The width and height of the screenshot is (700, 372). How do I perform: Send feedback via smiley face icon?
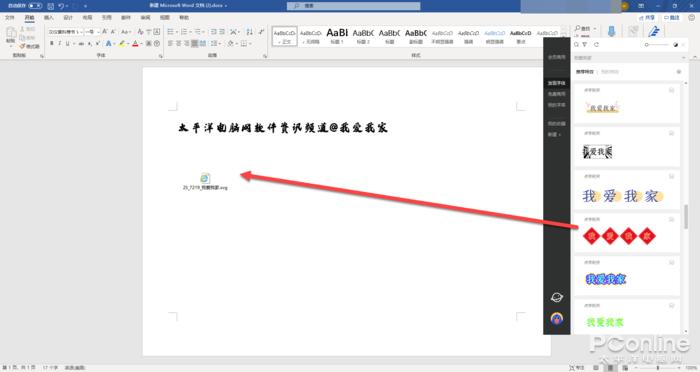pos(692,17)
